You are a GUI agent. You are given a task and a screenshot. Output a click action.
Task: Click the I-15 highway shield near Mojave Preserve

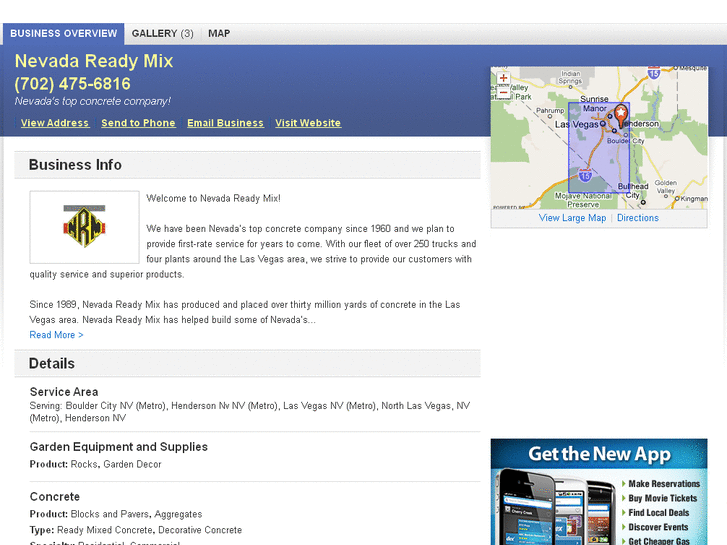coord(585,175)
